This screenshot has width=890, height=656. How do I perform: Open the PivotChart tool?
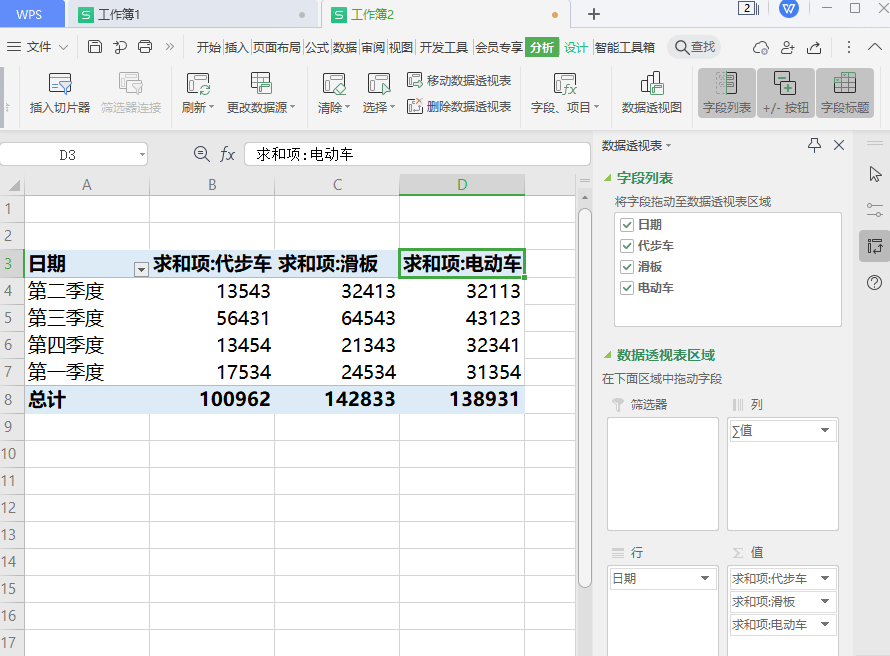pos(651,84)
